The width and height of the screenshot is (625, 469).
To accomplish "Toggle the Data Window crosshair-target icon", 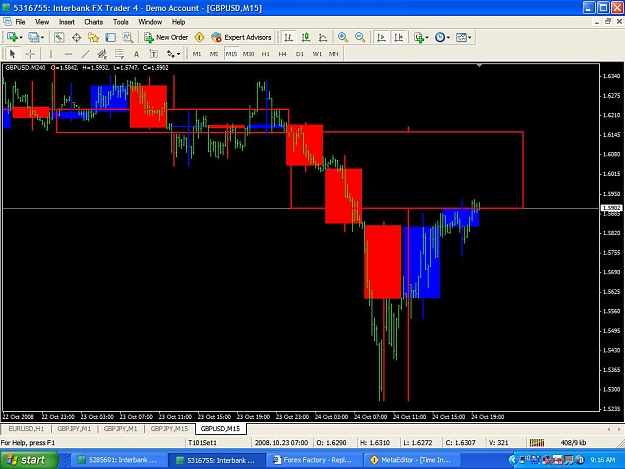I will click(76, 37).
